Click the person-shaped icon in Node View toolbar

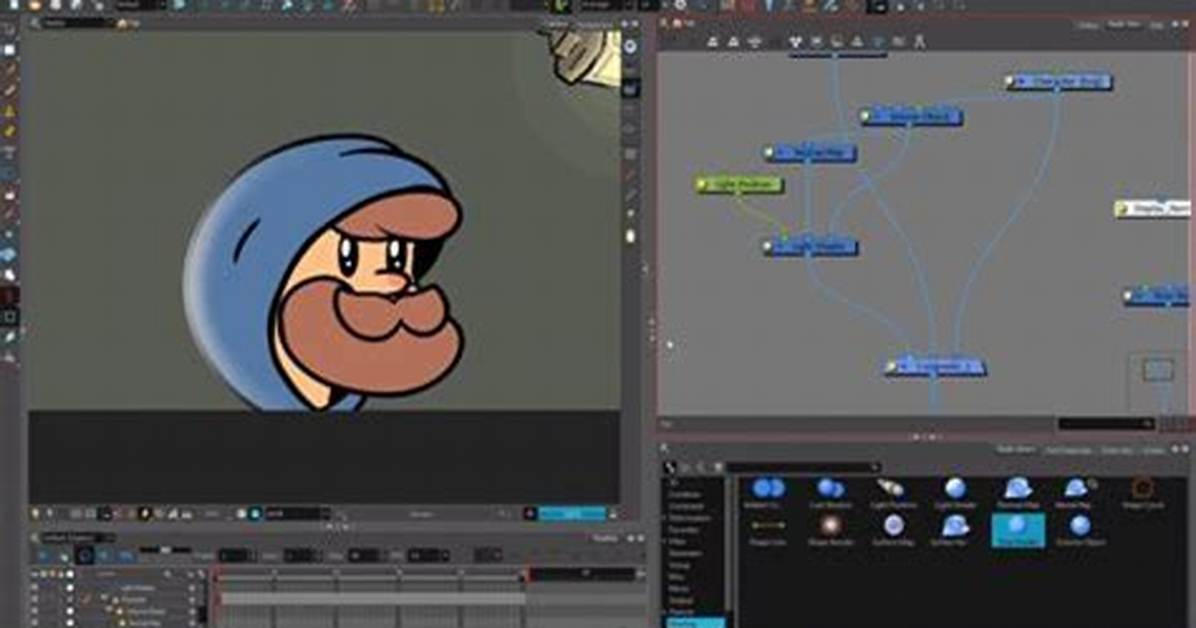click(x=919, y=42)
